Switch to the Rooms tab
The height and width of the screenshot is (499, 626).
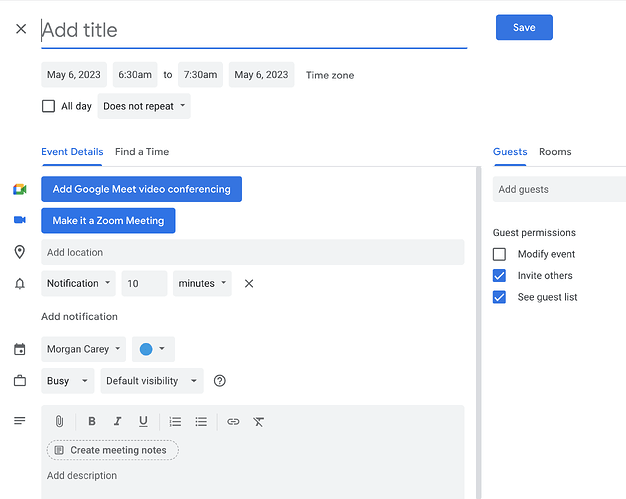[x=555, y=152]
